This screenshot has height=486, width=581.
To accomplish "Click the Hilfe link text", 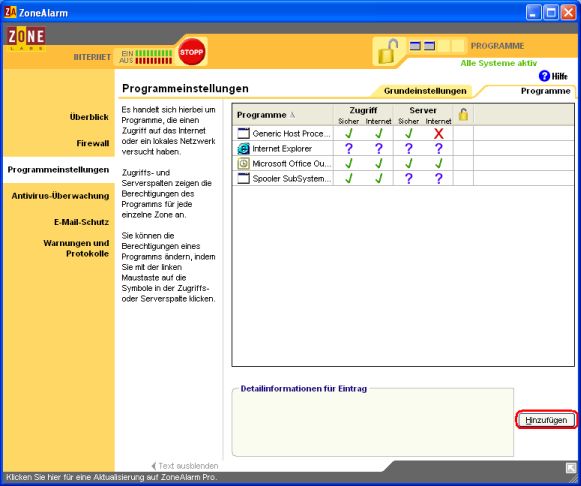I will click(x=559, y=76).
